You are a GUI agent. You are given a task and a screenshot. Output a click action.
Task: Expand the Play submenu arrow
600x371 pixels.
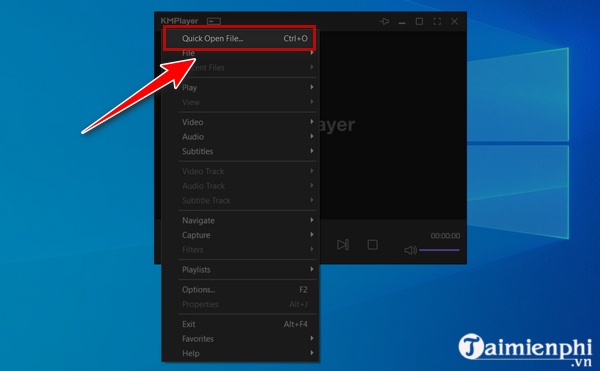click(x=312, y=87)
